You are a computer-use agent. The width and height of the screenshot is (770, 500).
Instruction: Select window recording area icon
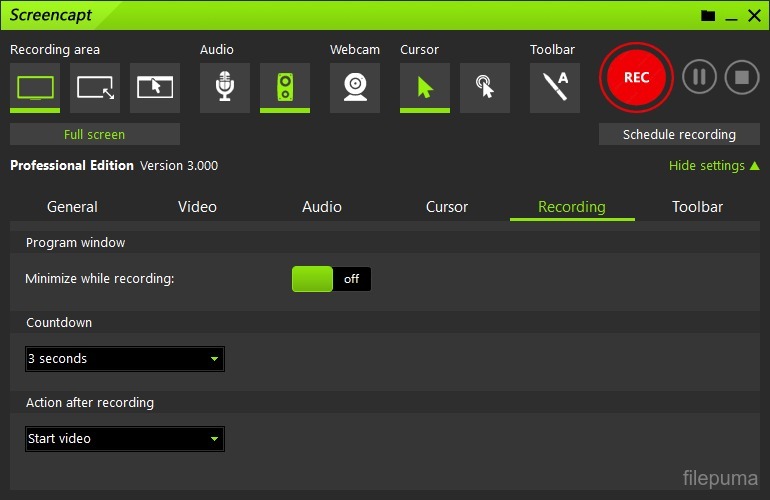tap(155, 87)
